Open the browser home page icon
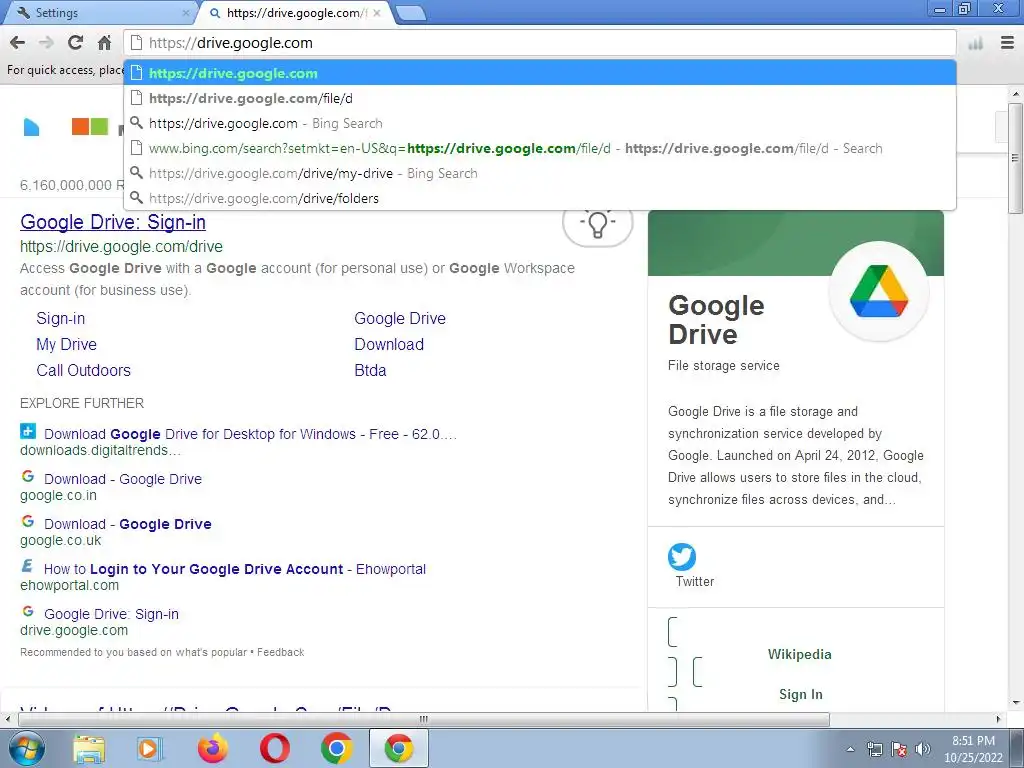Viewport: 1024px width, 768px height. coord(104,43)
